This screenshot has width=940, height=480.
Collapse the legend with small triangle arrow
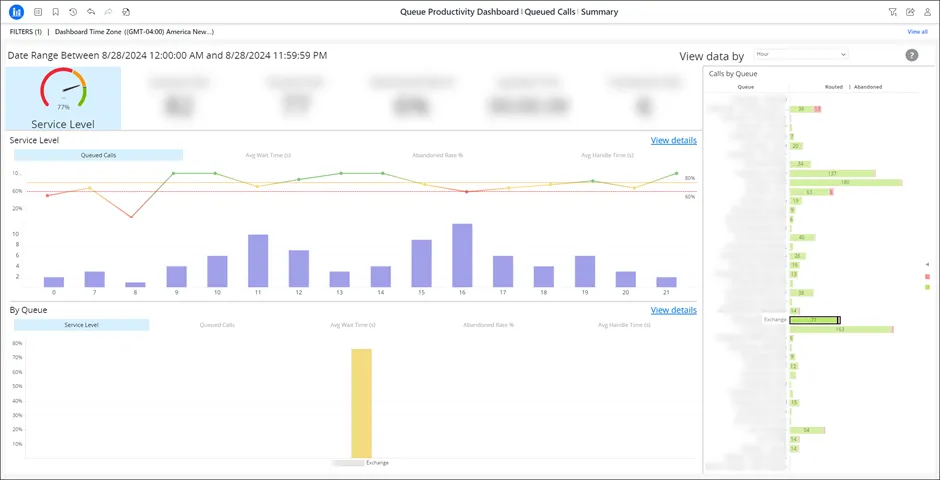click(x=927, y=264)
